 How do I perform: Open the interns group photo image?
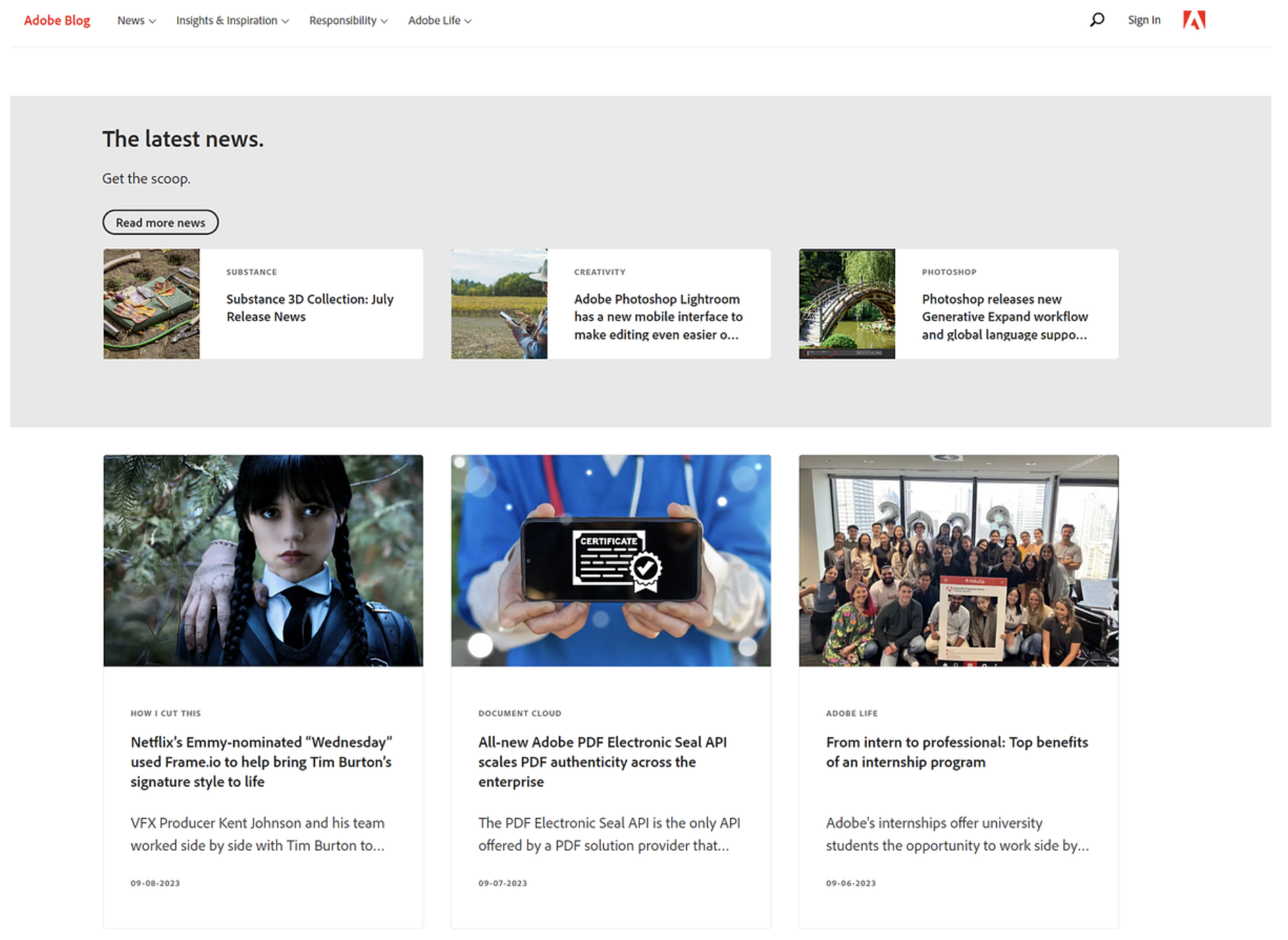(x=958, y=560)
